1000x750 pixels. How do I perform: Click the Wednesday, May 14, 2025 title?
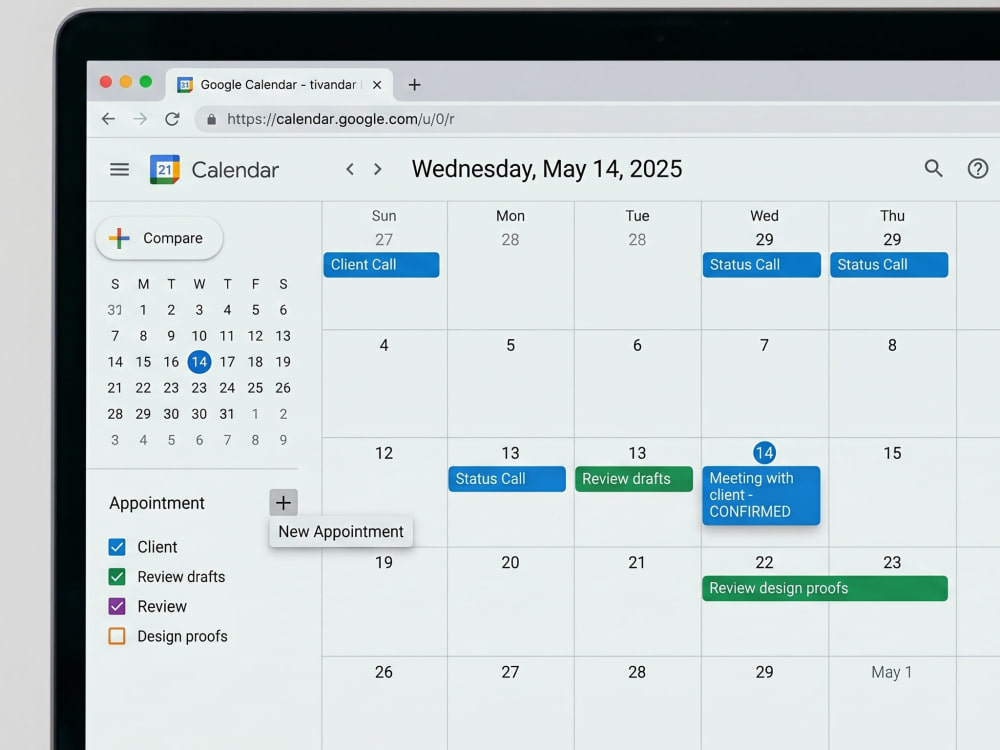[547, 169]
